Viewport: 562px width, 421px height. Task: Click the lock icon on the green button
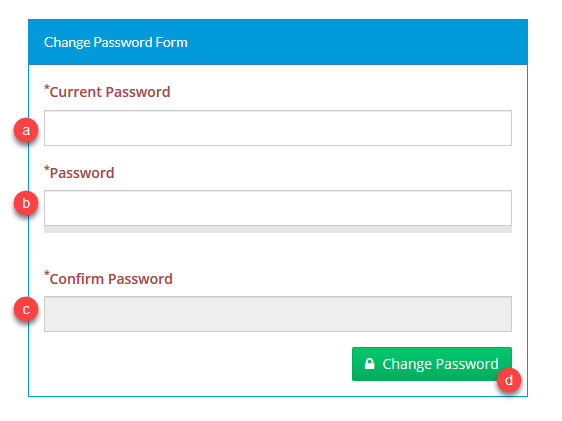(370, 364)
